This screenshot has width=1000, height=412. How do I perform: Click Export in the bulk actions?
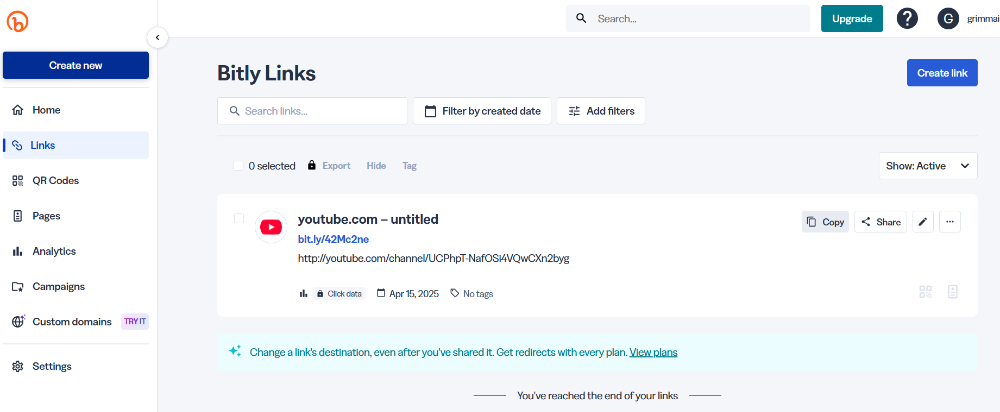click(336, 166)
